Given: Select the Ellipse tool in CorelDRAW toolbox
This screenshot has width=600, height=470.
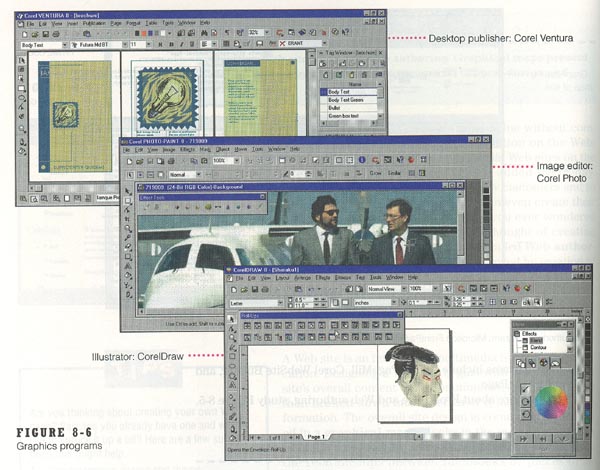Looking at the screenshot, I should (x=232, y=366).
